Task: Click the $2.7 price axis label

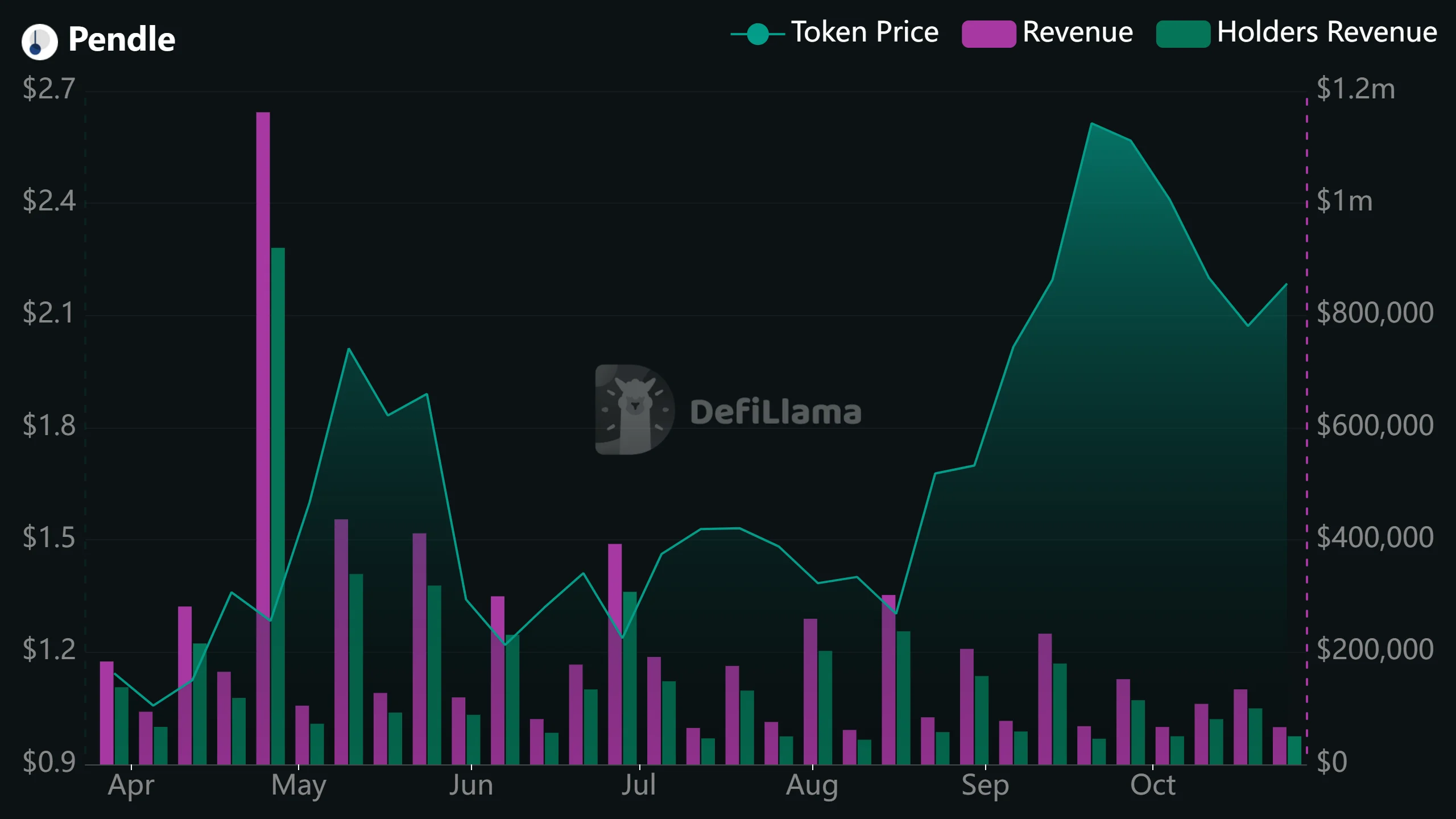Action: (49, 89)
